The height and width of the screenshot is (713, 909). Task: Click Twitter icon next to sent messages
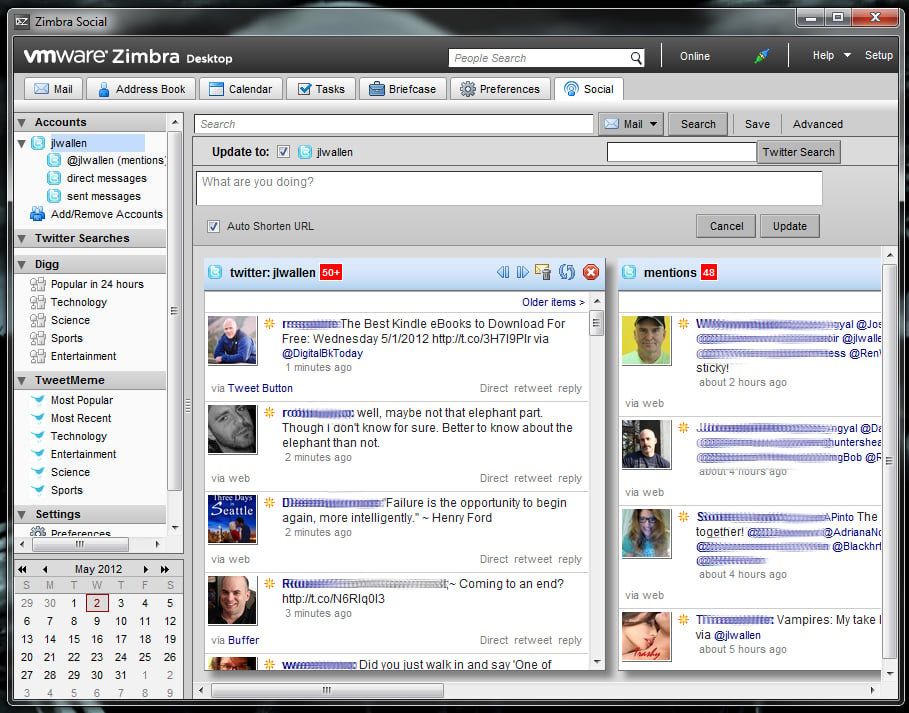point(54,196)
